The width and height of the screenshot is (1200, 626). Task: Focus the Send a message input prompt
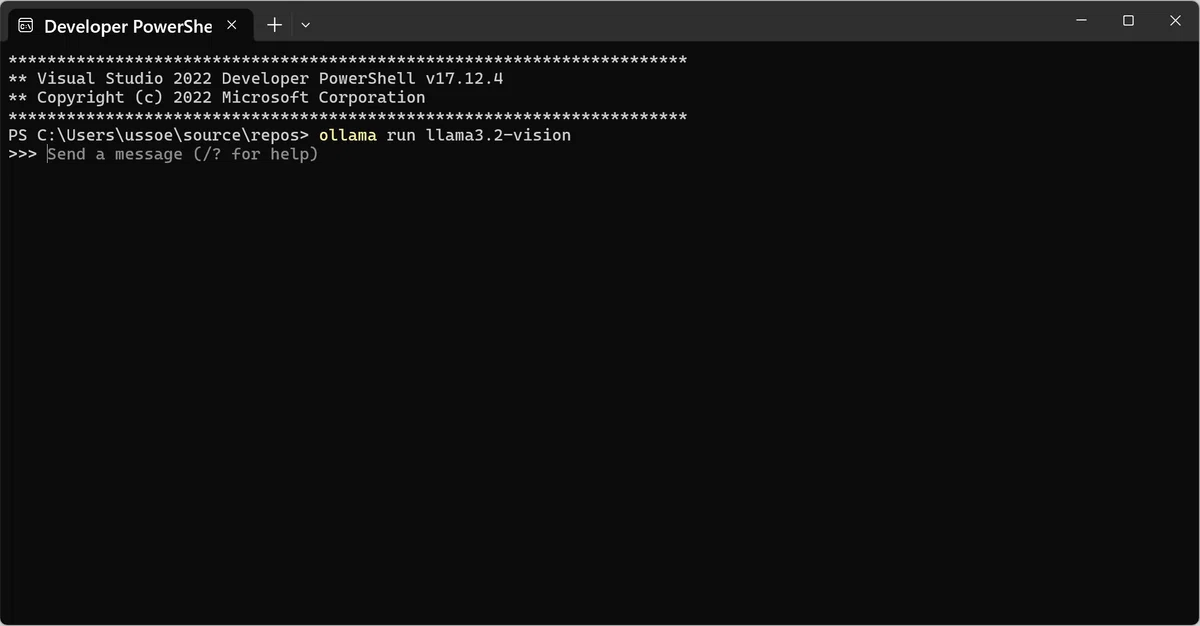183,154
